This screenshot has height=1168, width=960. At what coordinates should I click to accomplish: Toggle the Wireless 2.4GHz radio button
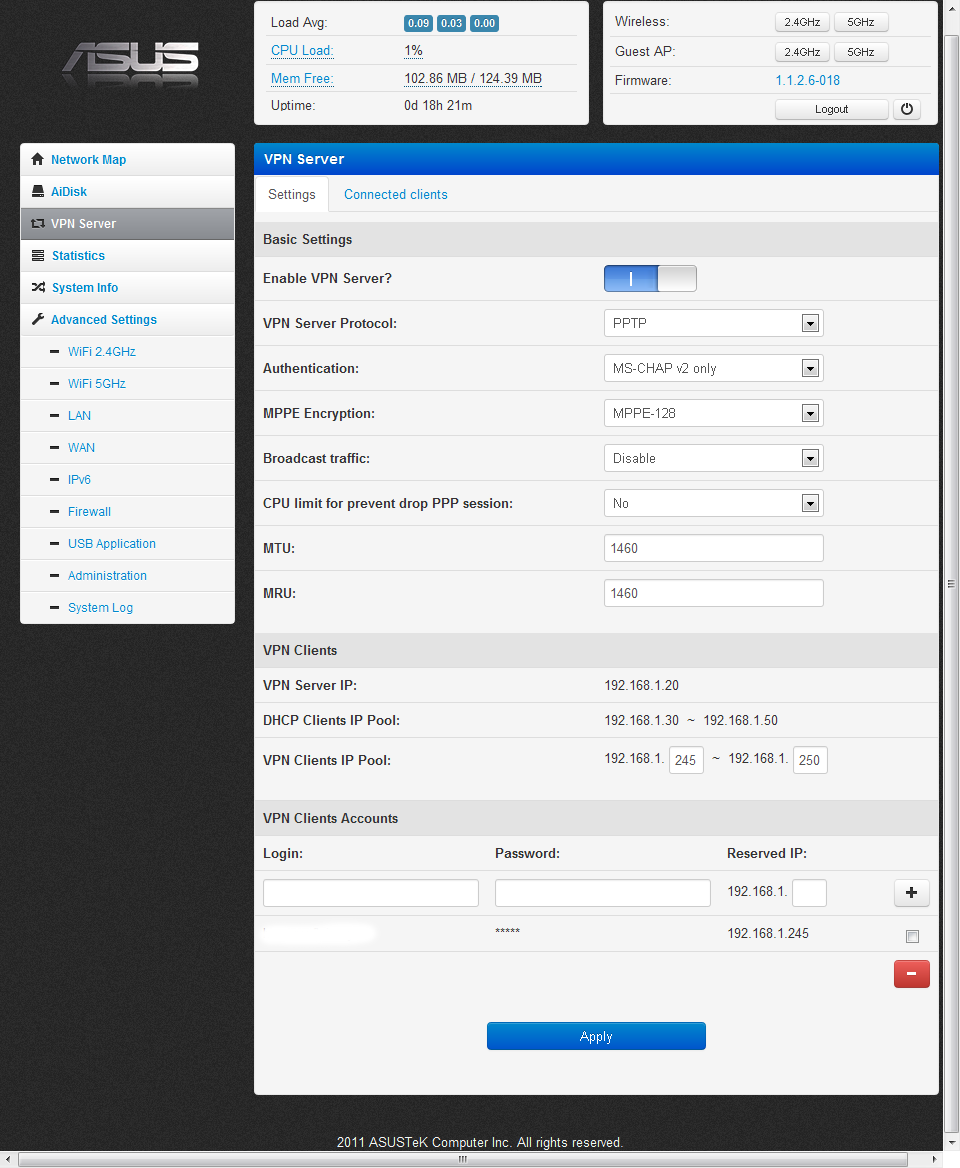802,22
